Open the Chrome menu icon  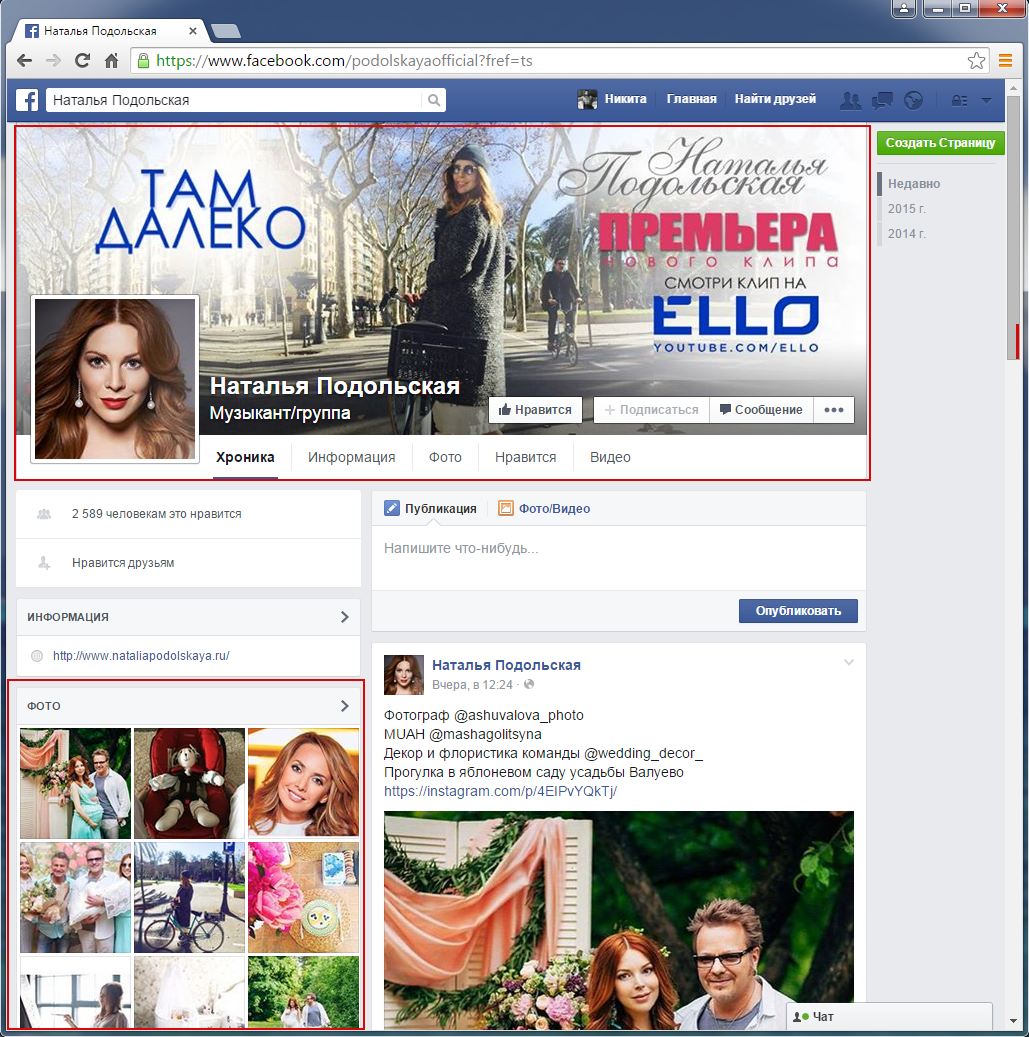coord(1006,61)
